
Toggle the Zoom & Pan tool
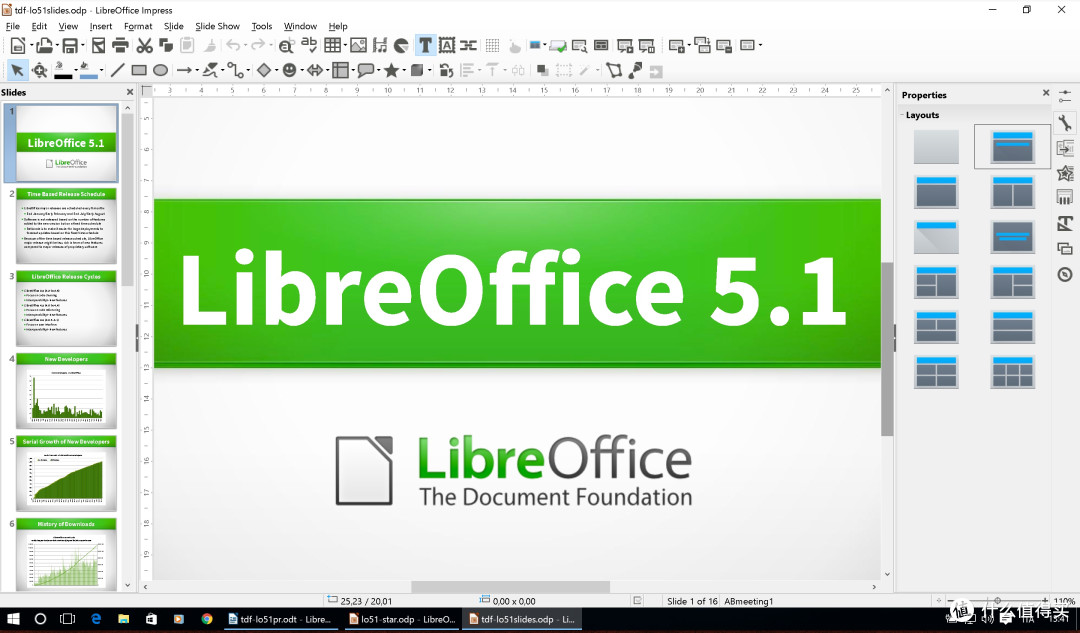(39, 70)
